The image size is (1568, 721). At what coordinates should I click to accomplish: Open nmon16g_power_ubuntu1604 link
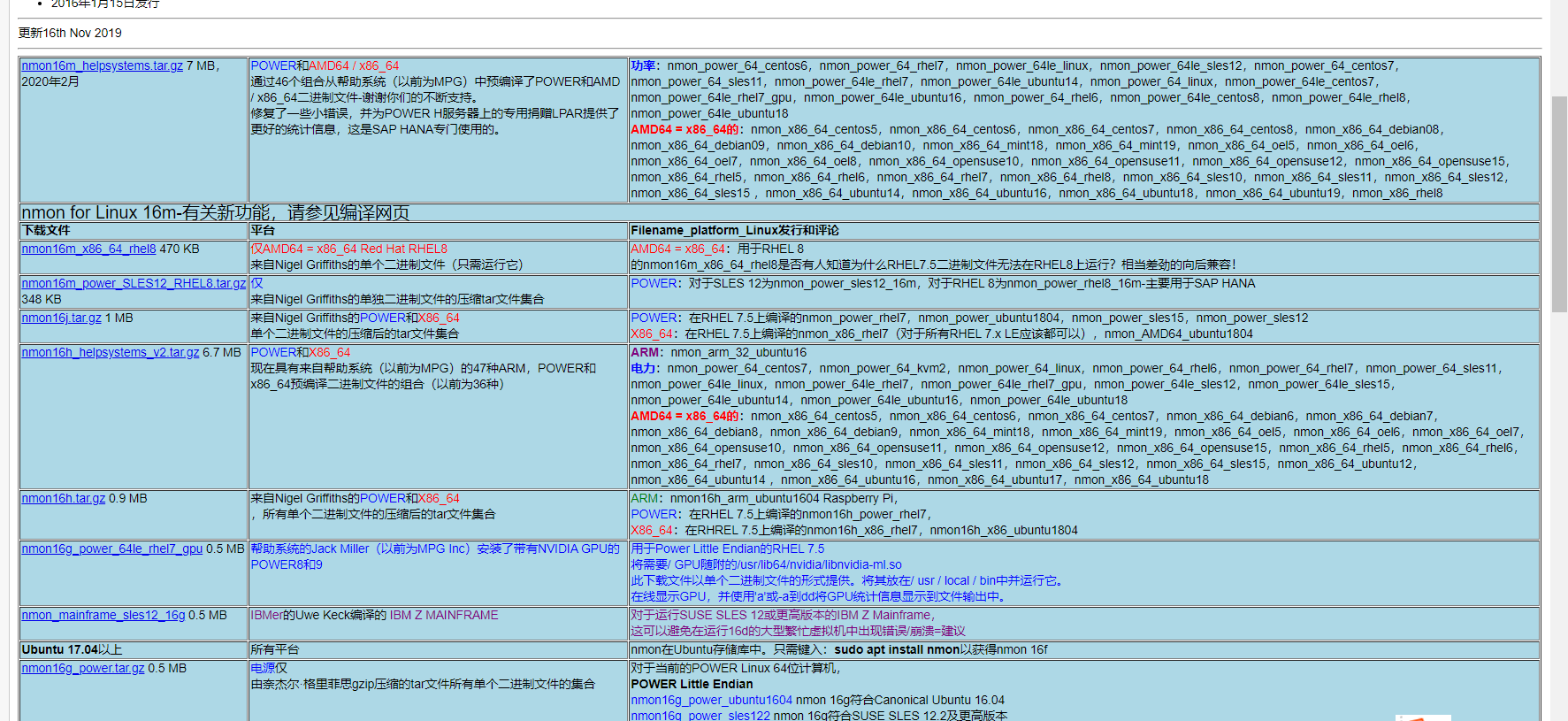(x=711, y=700)
